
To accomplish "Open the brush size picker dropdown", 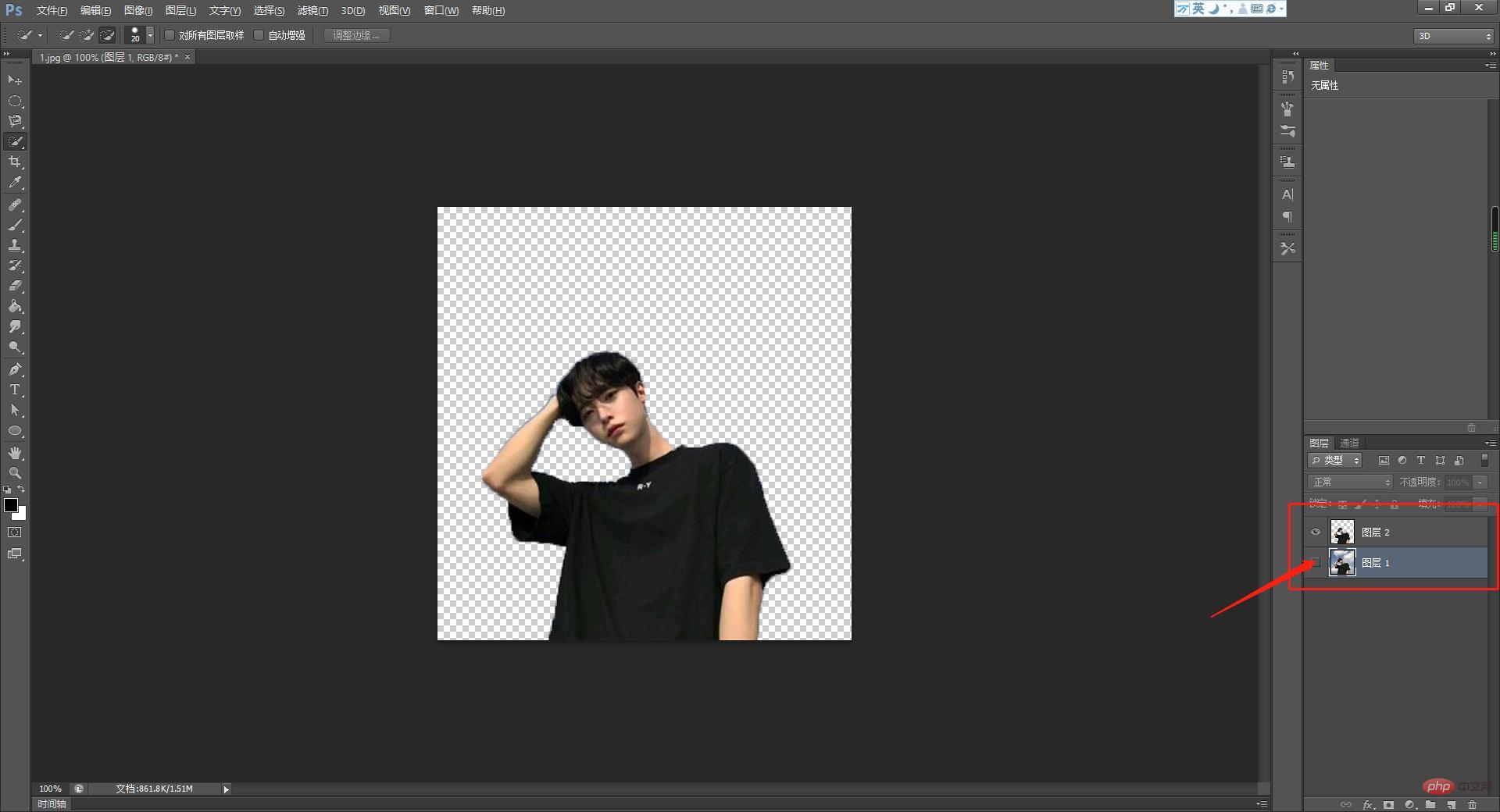I will click(150, 35).
